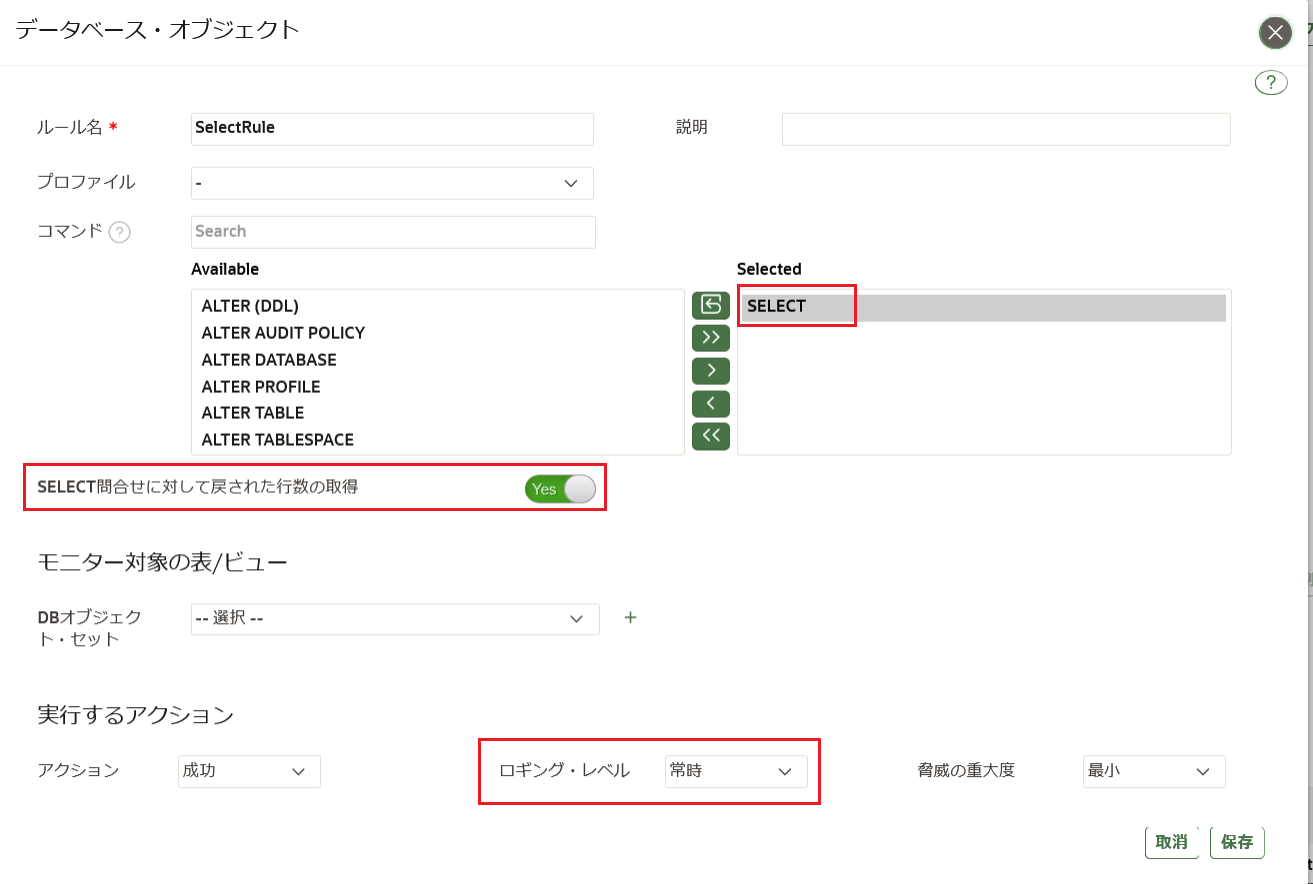The image size is (1313, 884).
Task: Click the move all right double-arrow button
Action: [711, 337]
